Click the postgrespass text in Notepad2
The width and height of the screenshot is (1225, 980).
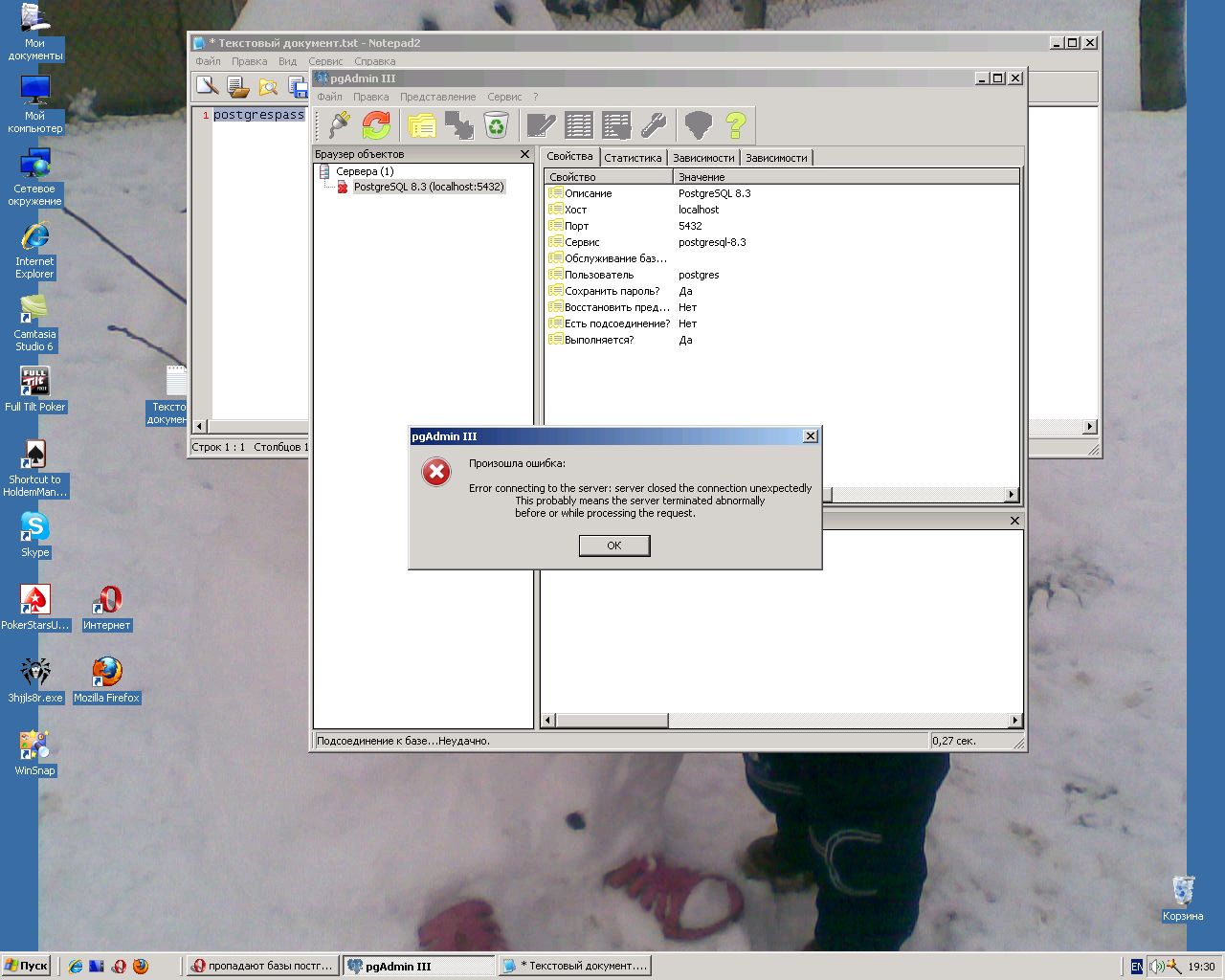(258, 115)
